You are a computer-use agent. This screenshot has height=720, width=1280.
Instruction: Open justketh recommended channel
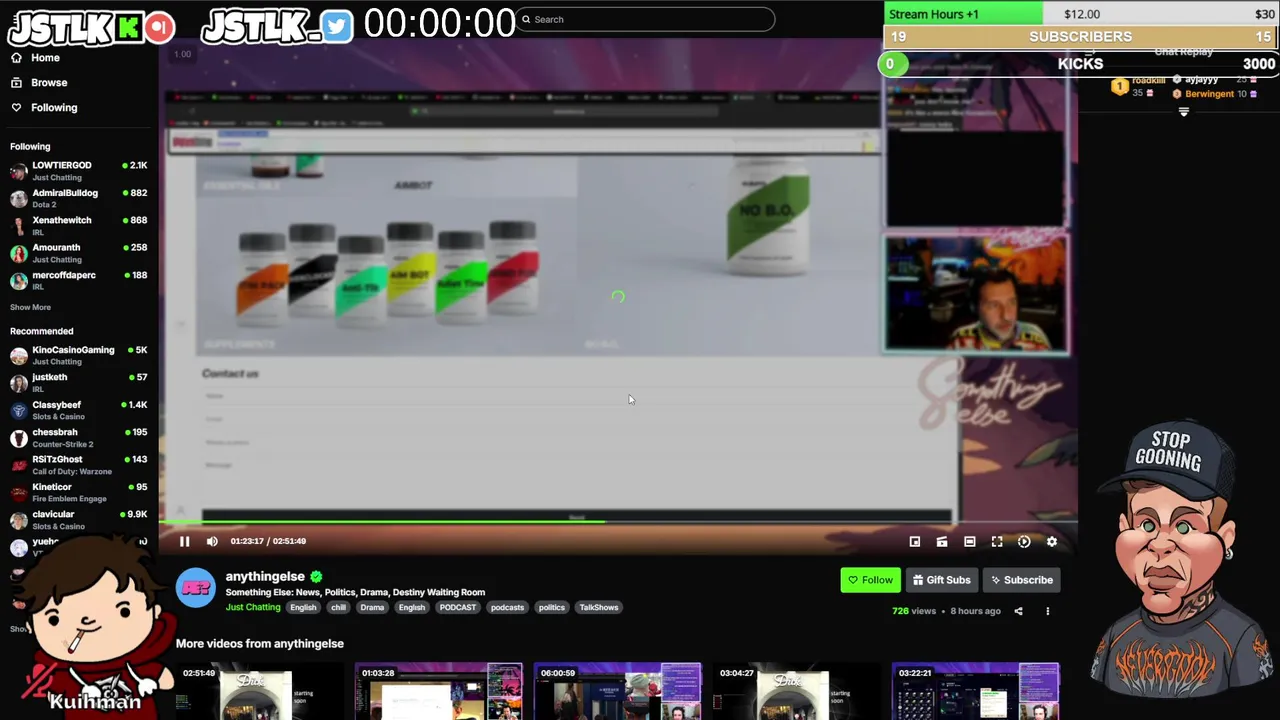[78, 383]
